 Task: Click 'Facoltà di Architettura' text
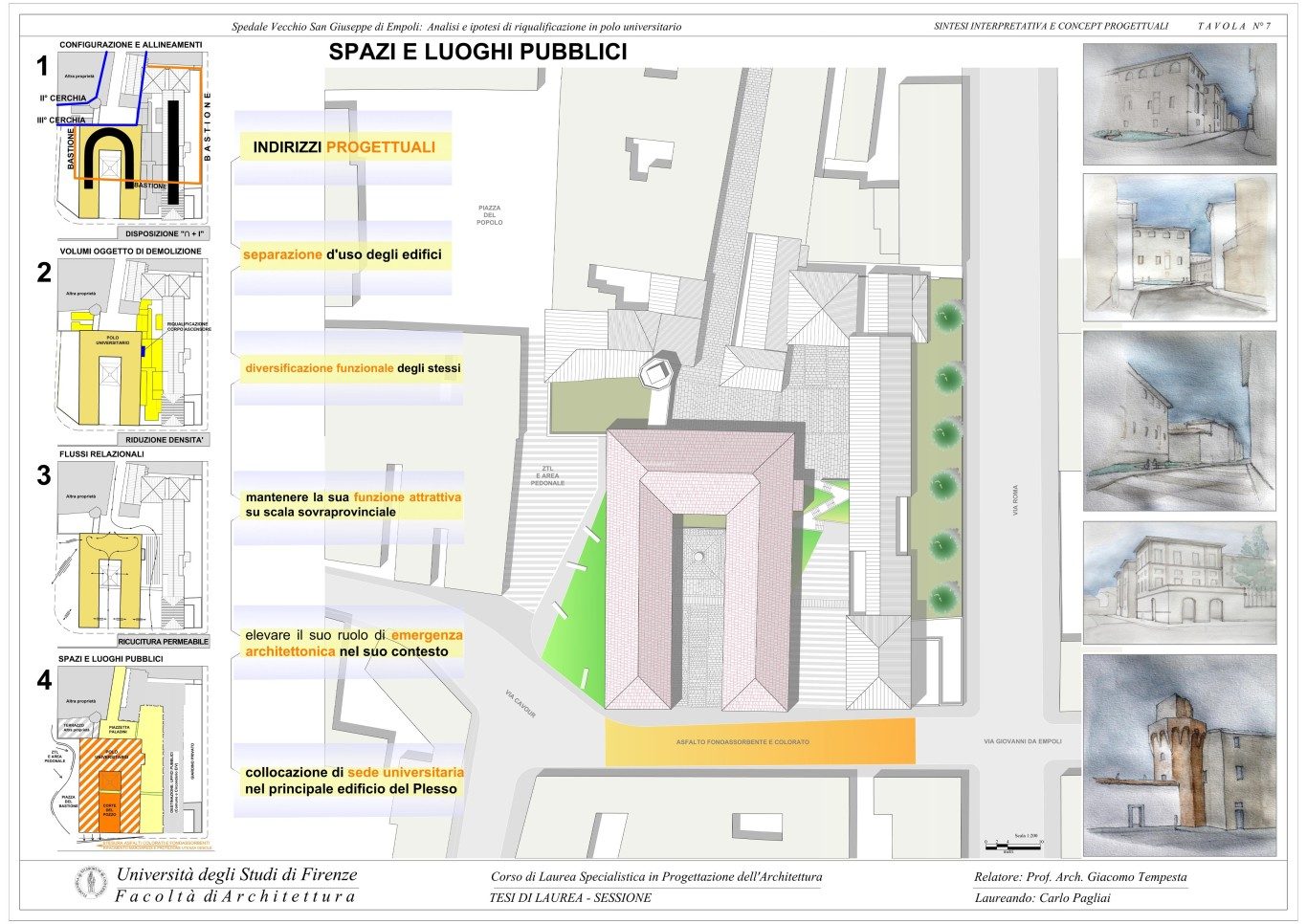235,896
